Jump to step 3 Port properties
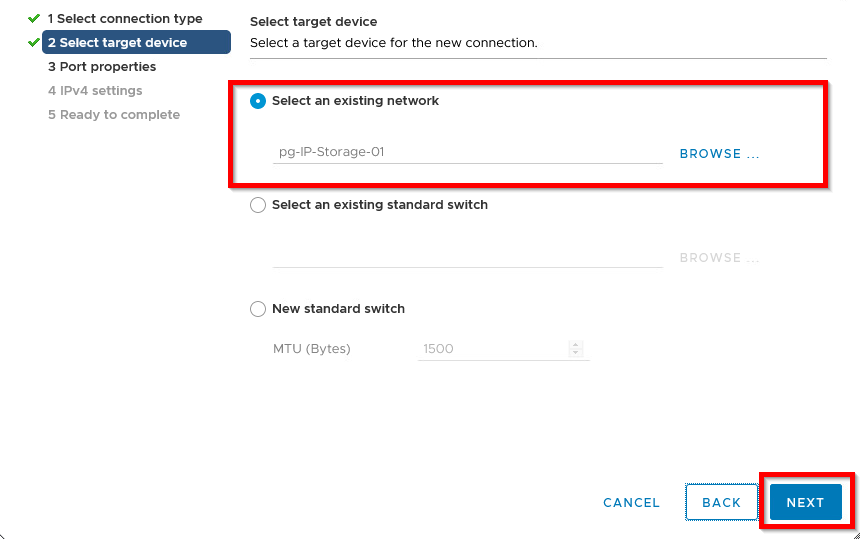This screenshot has height=539, width=860. (x=102, y=66)
